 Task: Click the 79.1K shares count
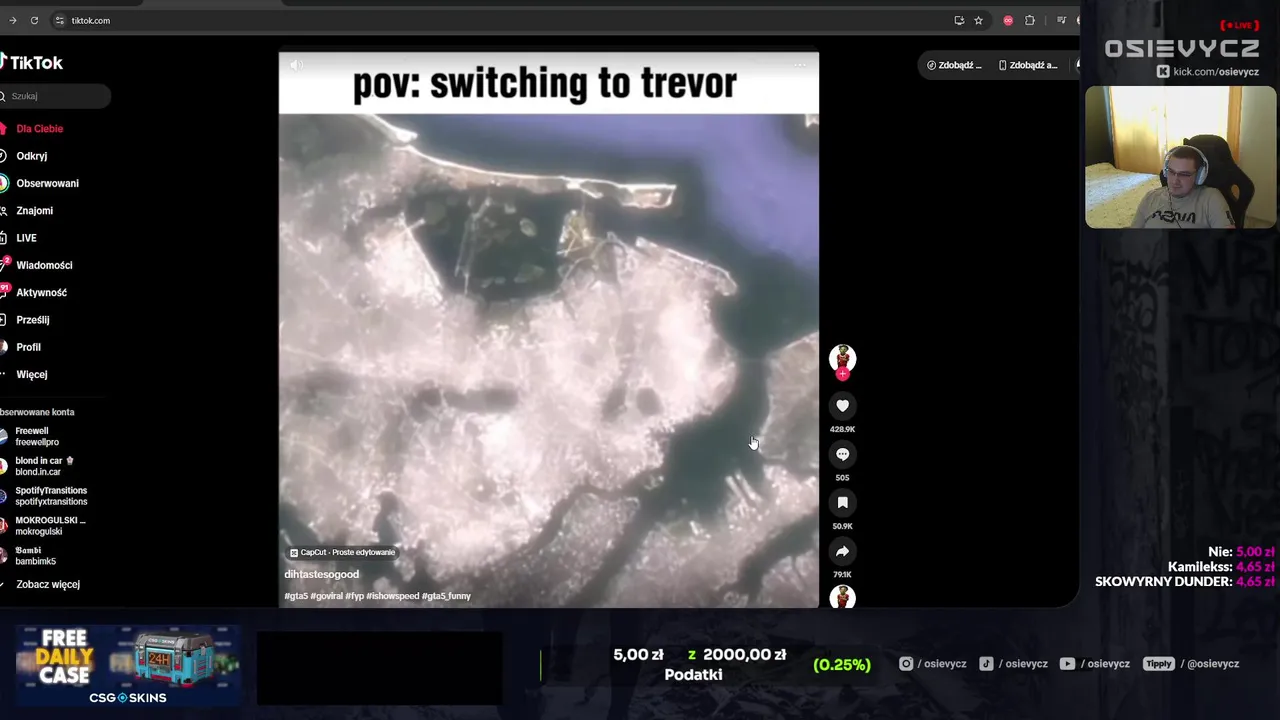tap(842, 575)
